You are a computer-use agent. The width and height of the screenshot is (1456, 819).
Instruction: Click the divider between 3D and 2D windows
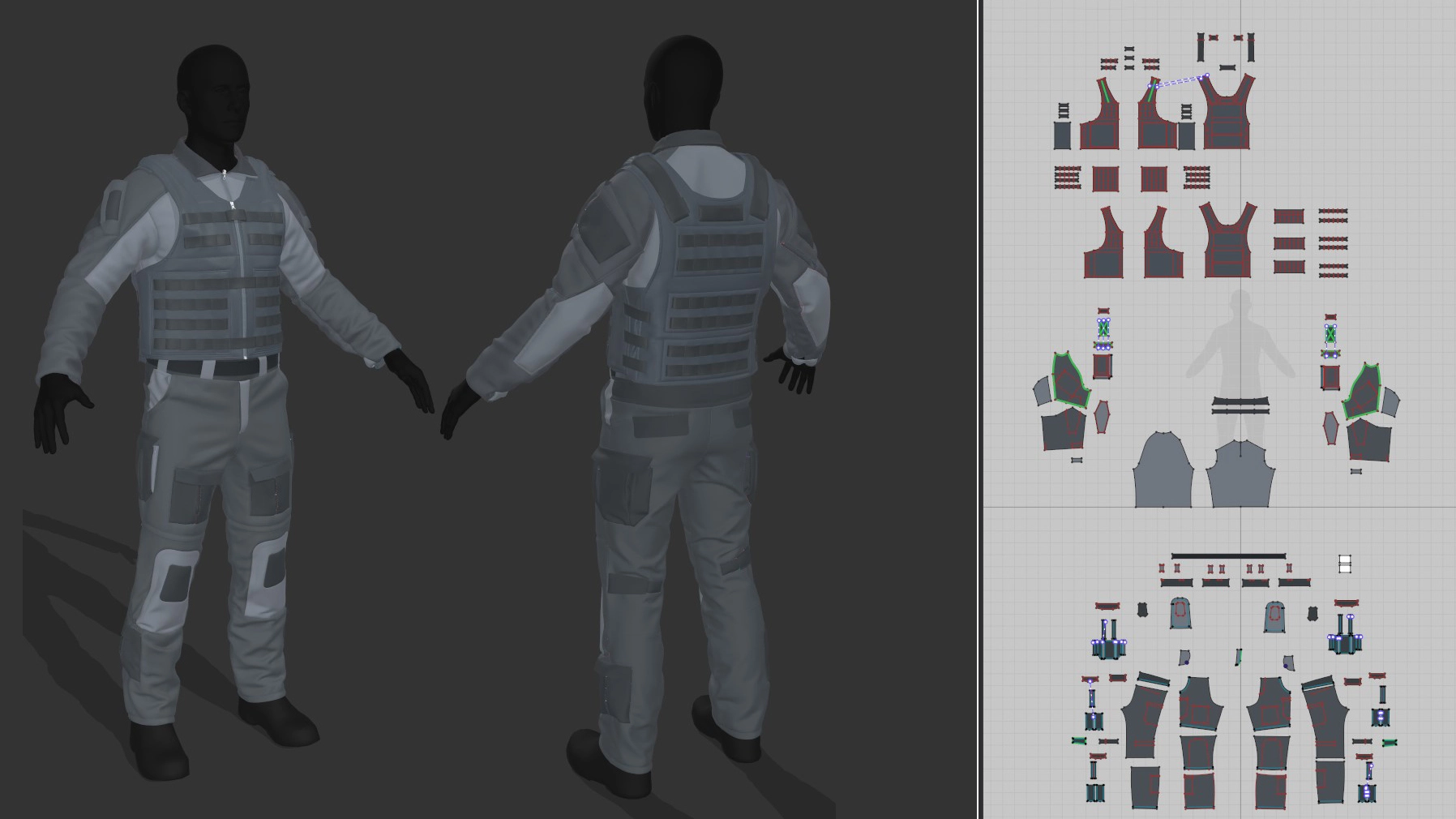click(980, 409)
